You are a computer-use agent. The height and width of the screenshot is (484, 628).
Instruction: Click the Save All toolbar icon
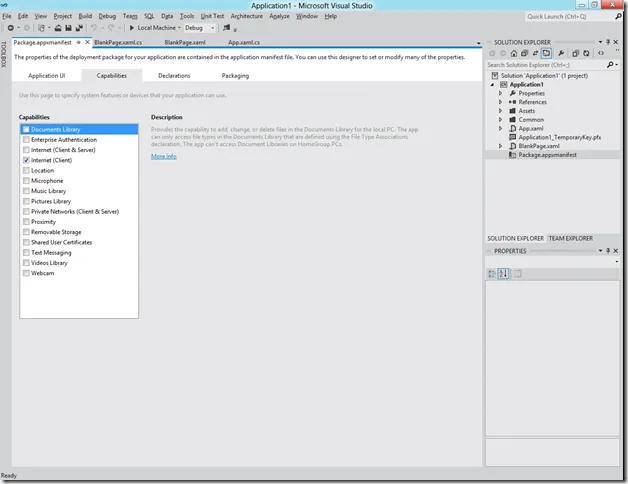78,28
